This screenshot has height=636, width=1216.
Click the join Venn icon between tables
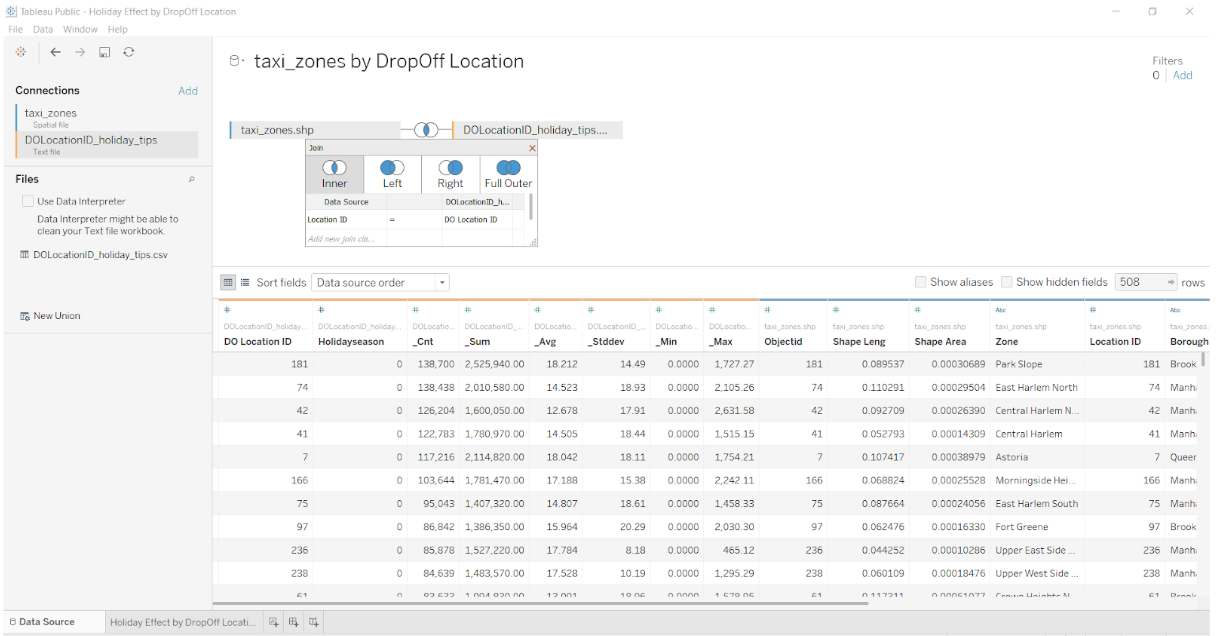[427, 130]
